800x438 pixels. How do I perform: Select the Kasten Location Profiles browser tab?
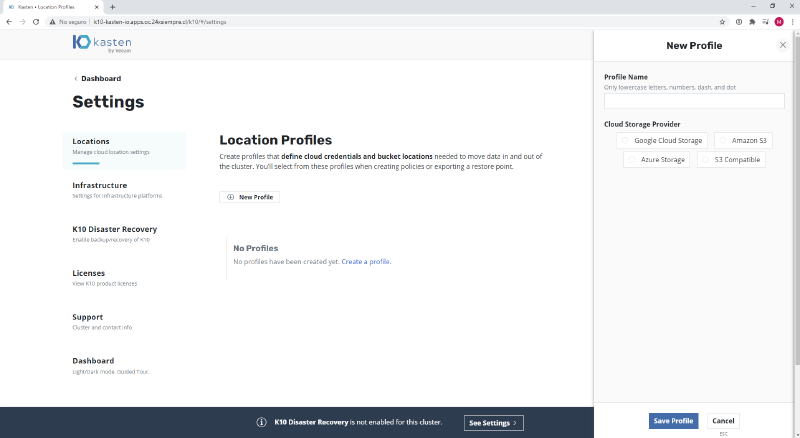click(x=51, y=7)
